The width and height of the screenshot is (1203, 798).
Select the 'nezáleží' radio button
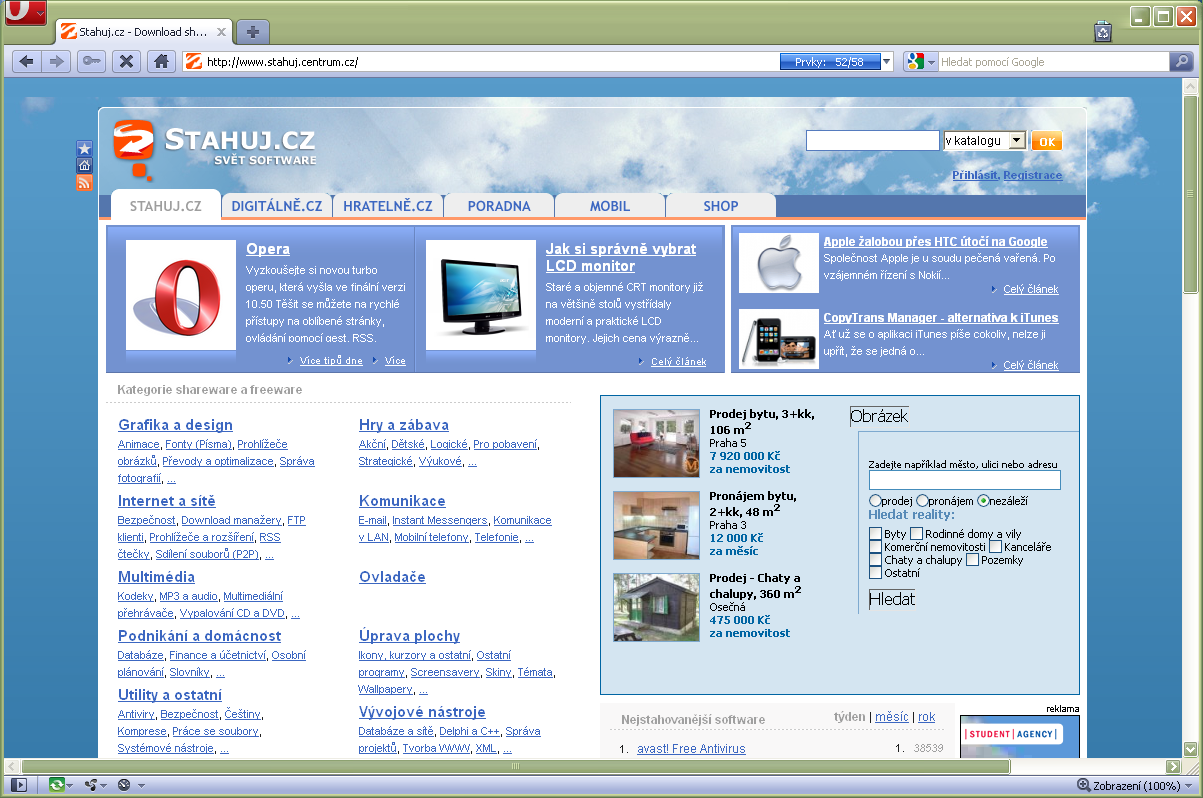(983, 500)
